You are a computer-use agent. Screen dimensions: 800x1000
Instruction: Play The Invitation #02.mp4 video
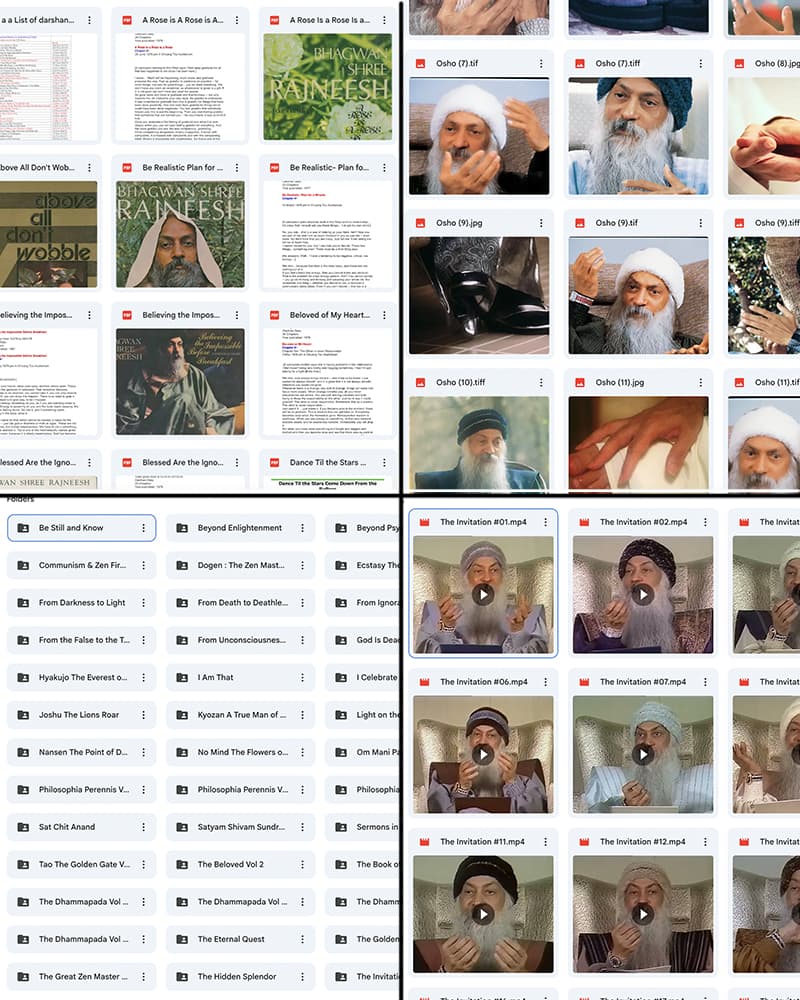[x=642, y=595]
